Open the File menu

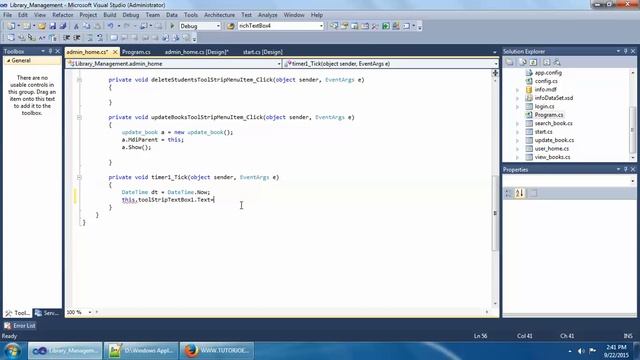coord(7,15)
